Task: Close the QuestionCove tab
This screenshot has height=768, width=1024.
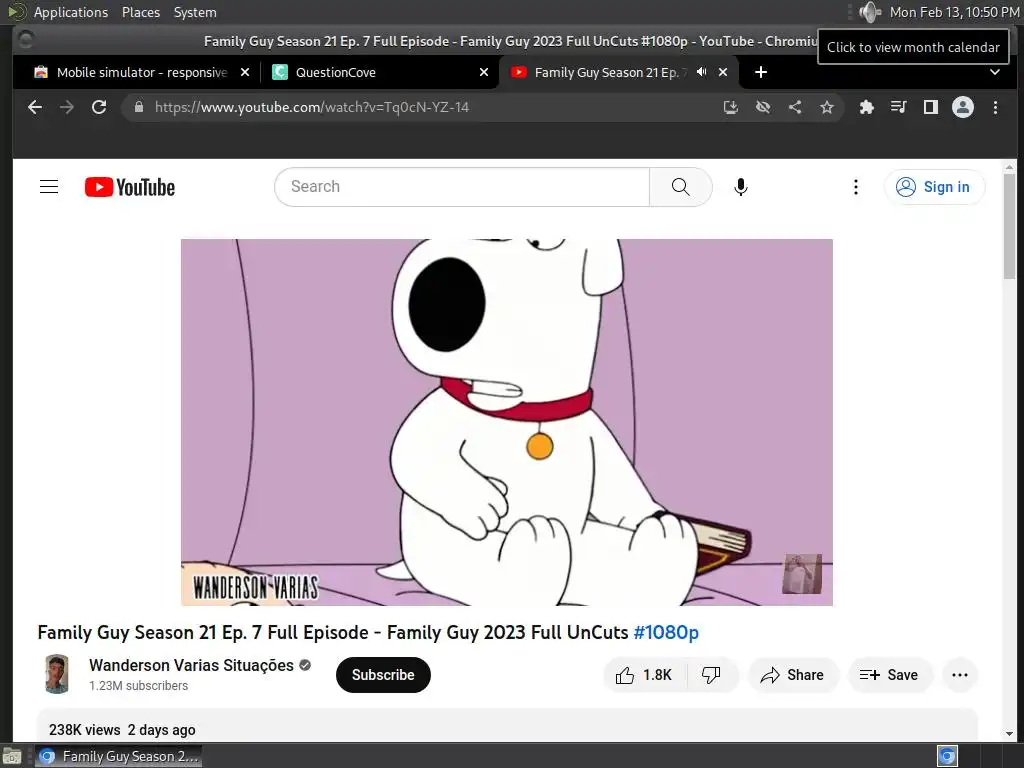Action: click(x=484, y=72)
